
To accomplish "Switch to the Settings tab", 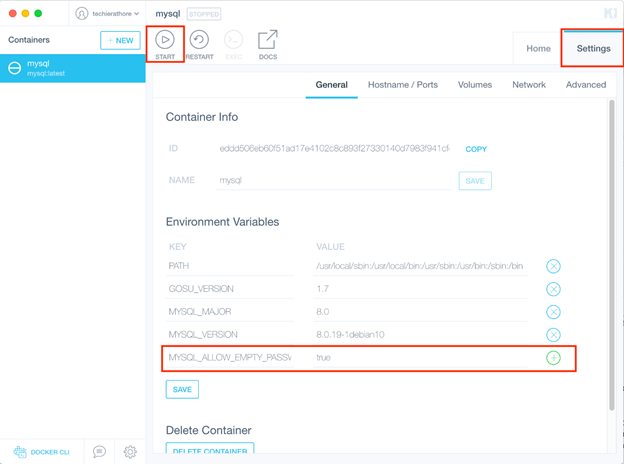I will tap(593, 49).
